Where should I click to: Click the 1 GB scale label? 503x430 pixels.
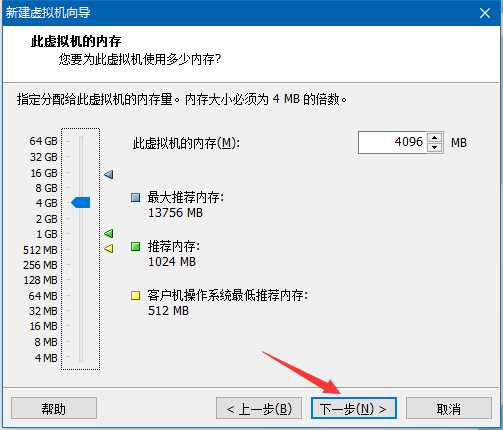point(46,234)
